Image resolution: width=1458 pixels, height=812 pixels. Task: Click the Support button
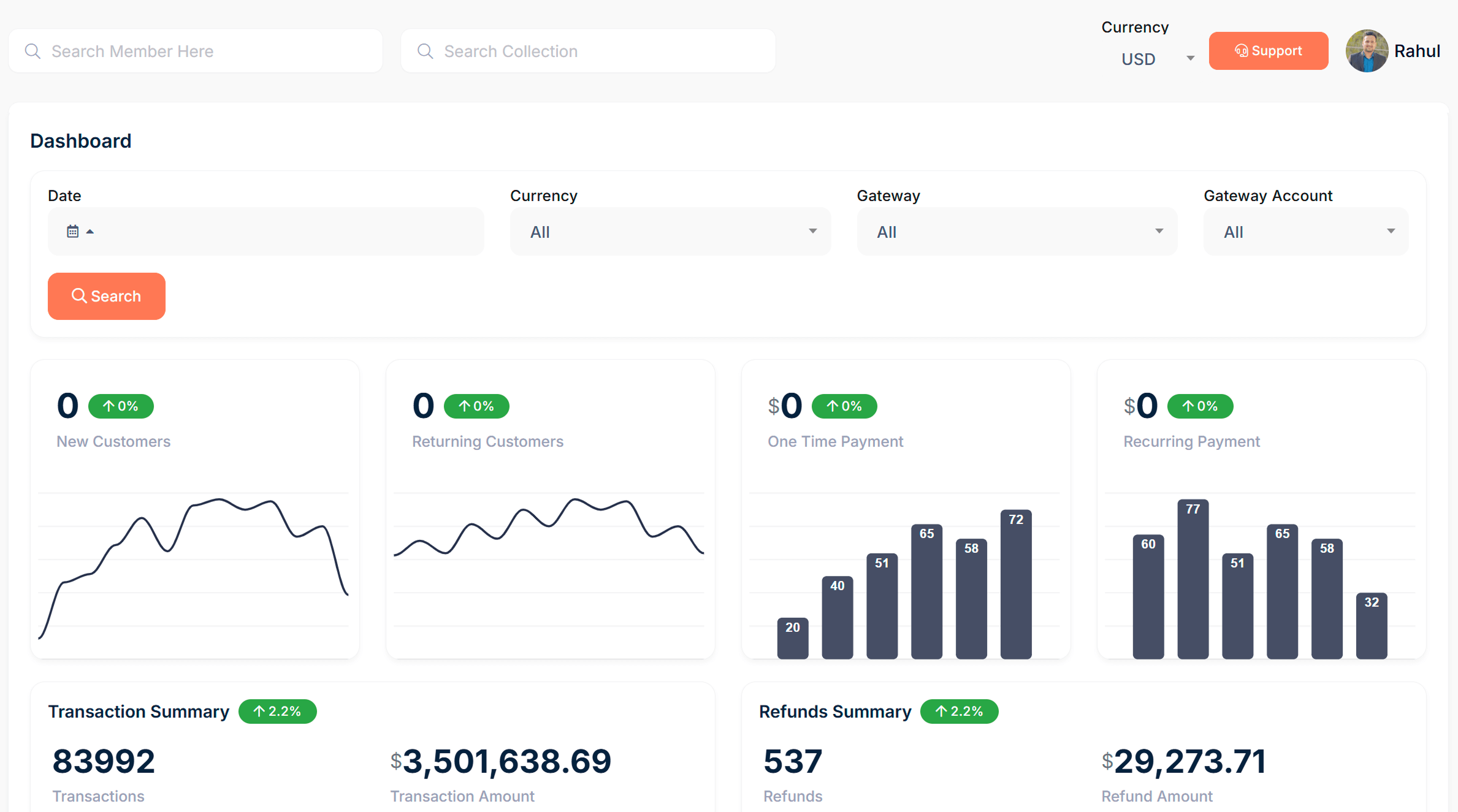pyautogui.click(x=1269, y=51)
